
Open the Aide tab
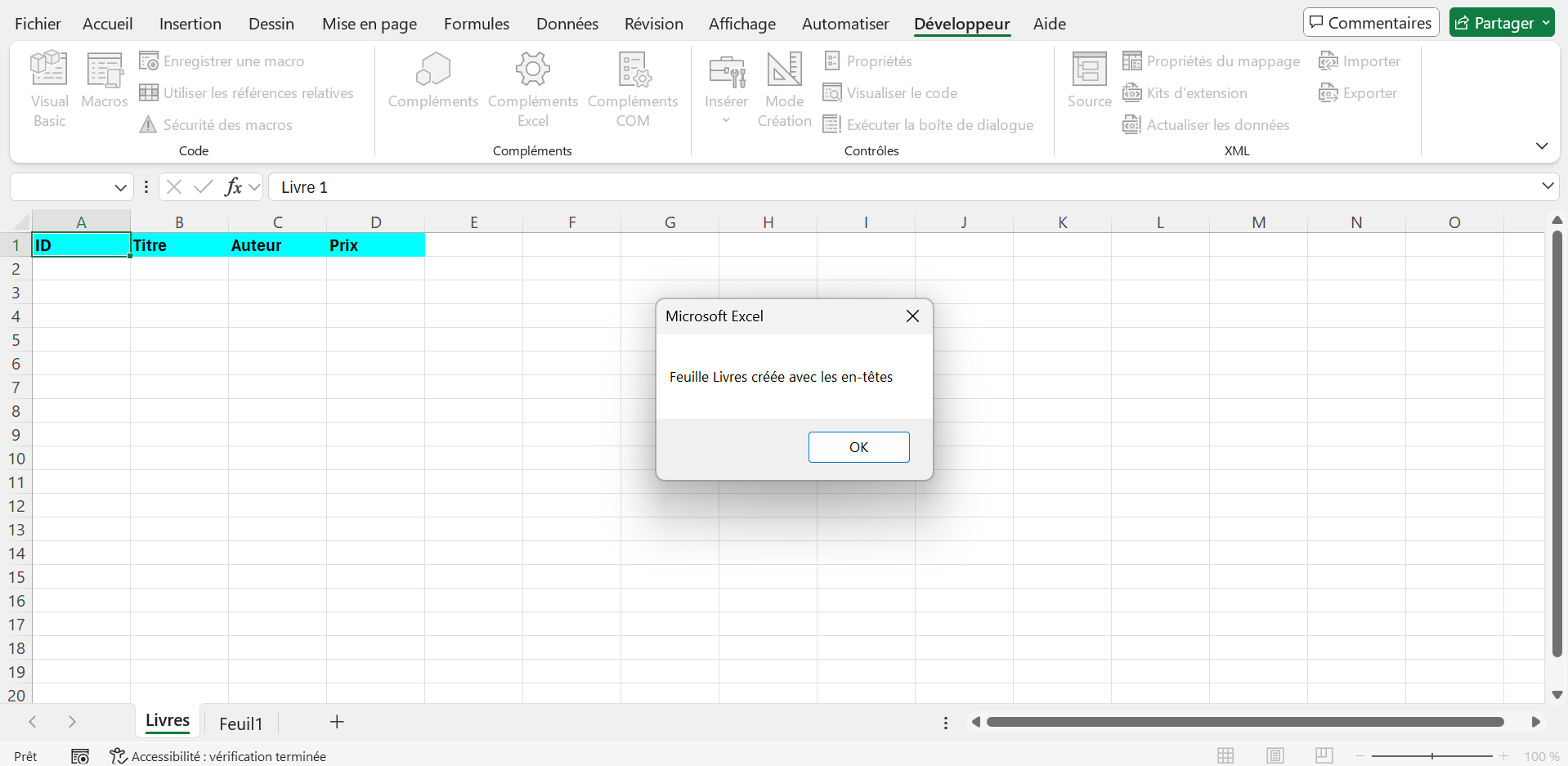tap(1050, 24)
